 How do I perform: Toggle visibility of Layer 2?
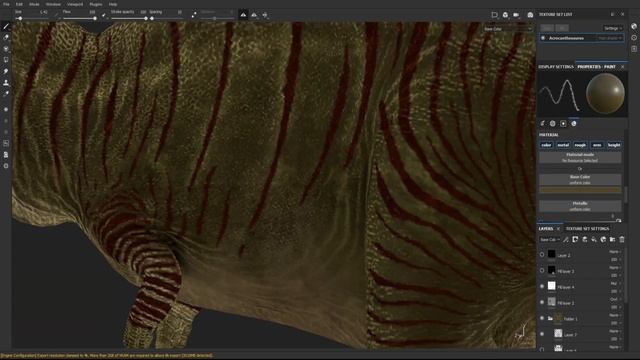[542, 255]
